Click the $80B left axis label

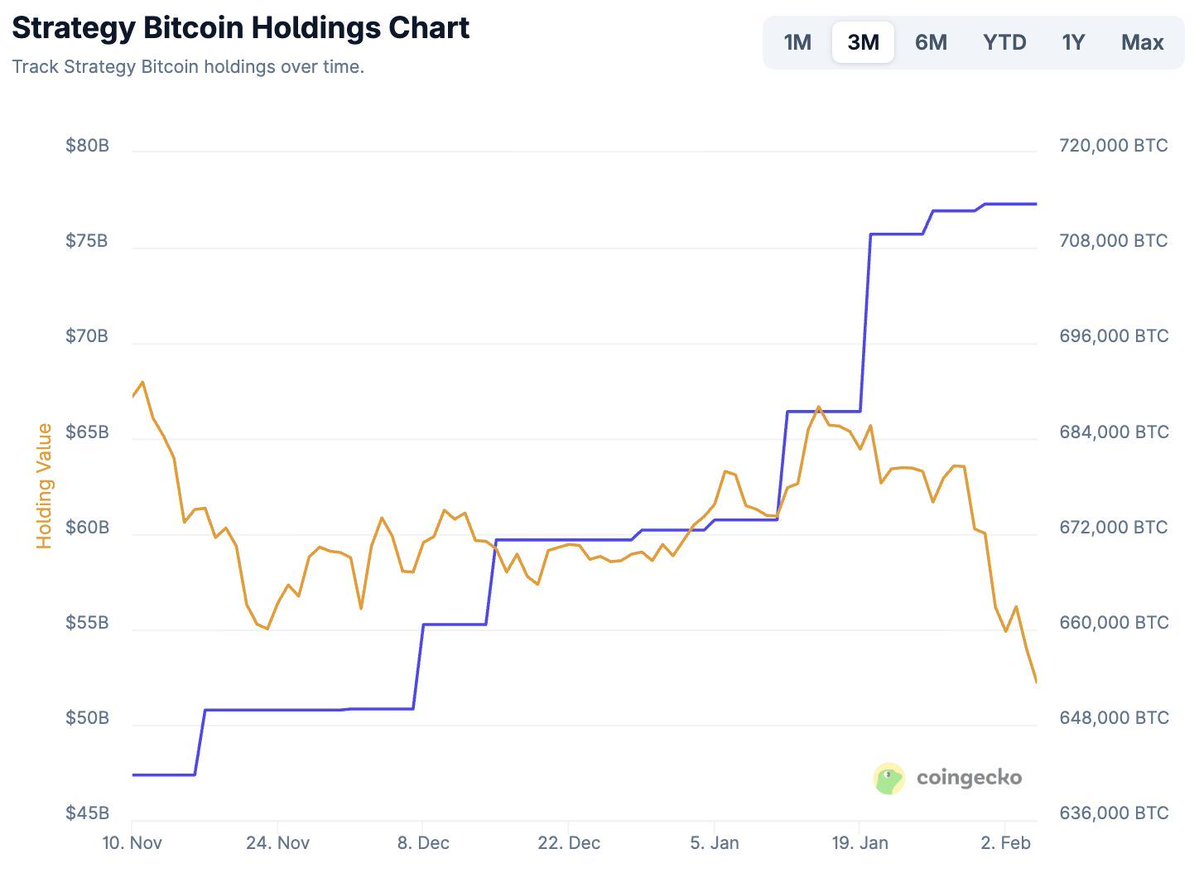coord(87,146)
